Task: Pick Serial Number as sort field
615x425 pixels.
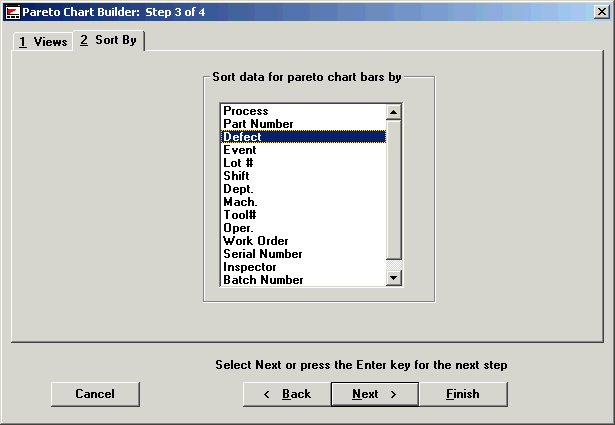Action: pos(262,254)
